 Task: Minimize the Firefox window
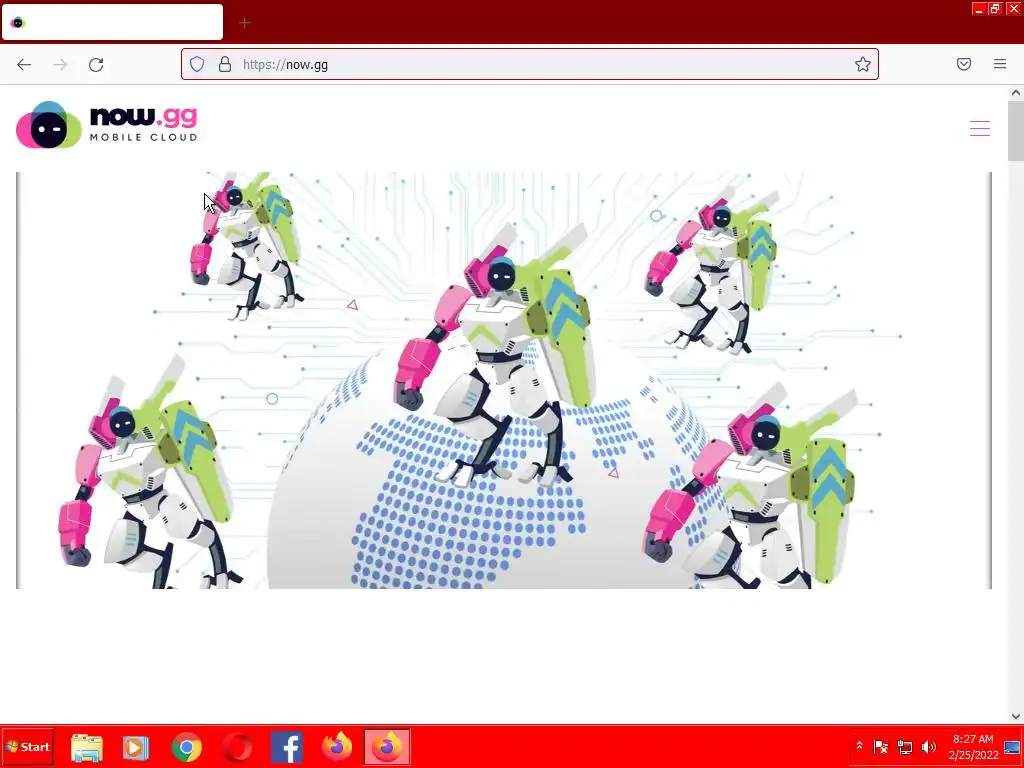coord(979,8)
